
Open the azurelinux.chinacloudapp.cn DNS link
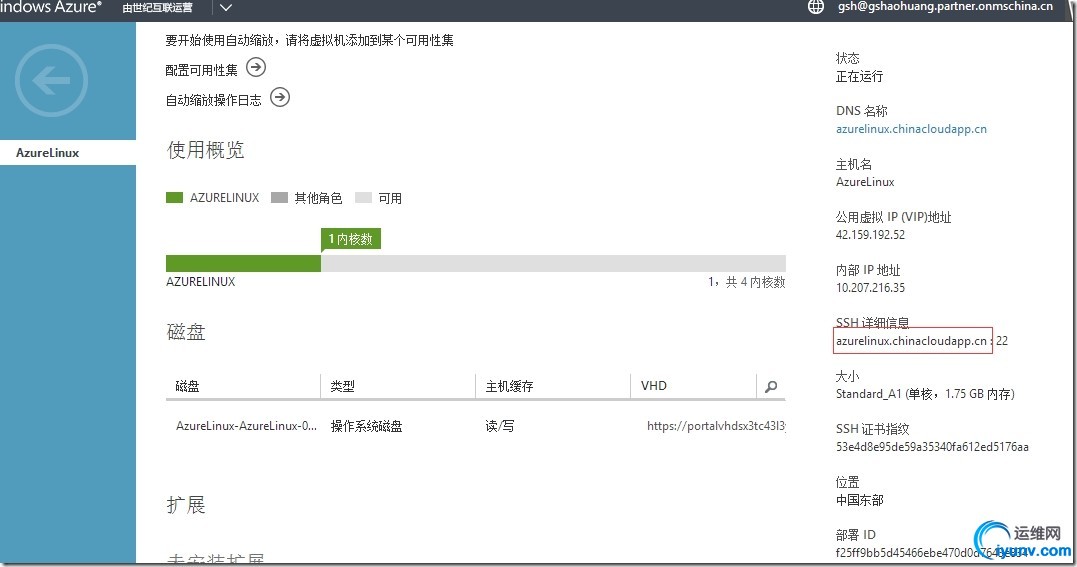point(911,129)
